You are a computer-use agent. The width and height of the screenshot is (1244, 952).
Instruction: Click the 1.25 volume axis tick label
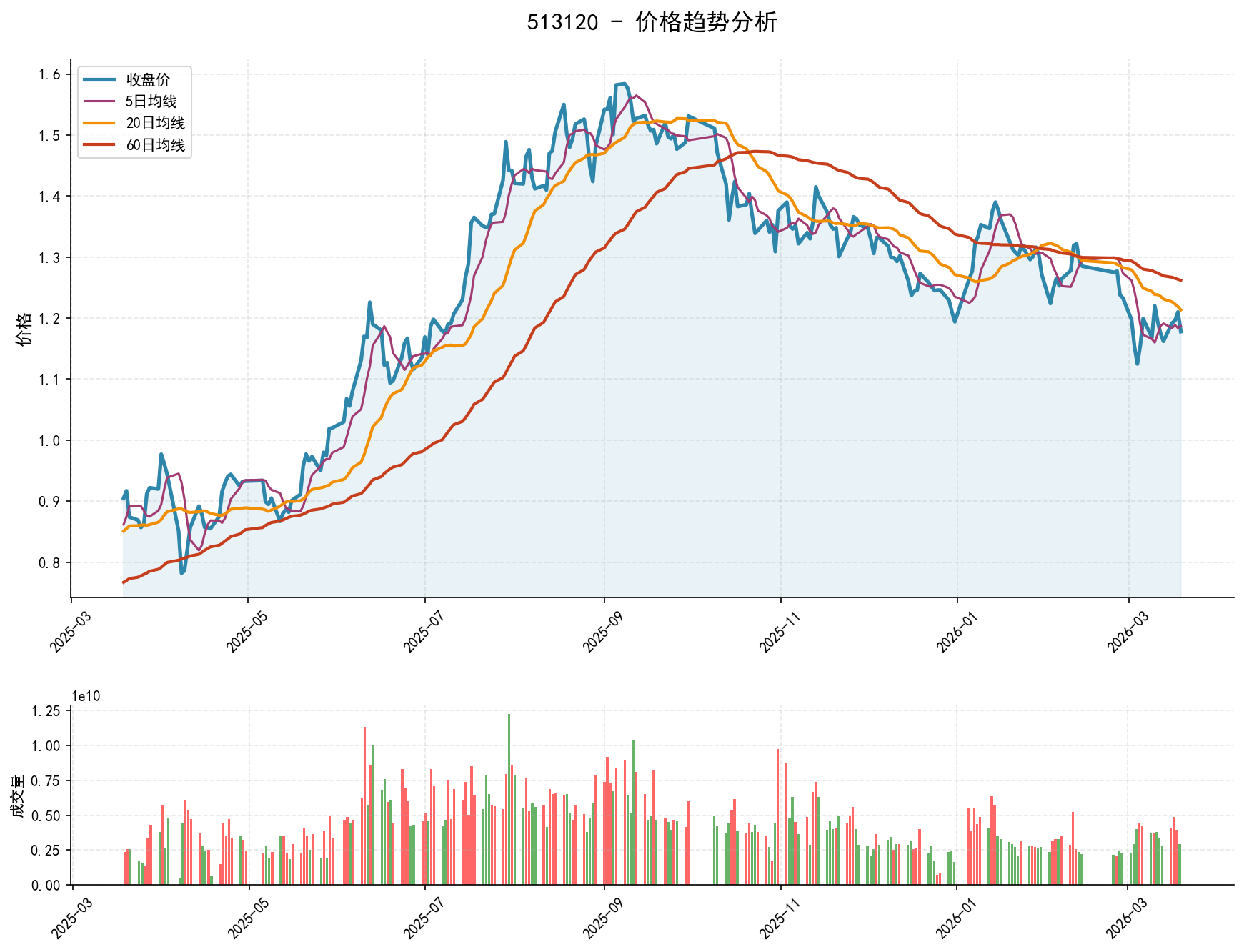[x=46, y=710]
